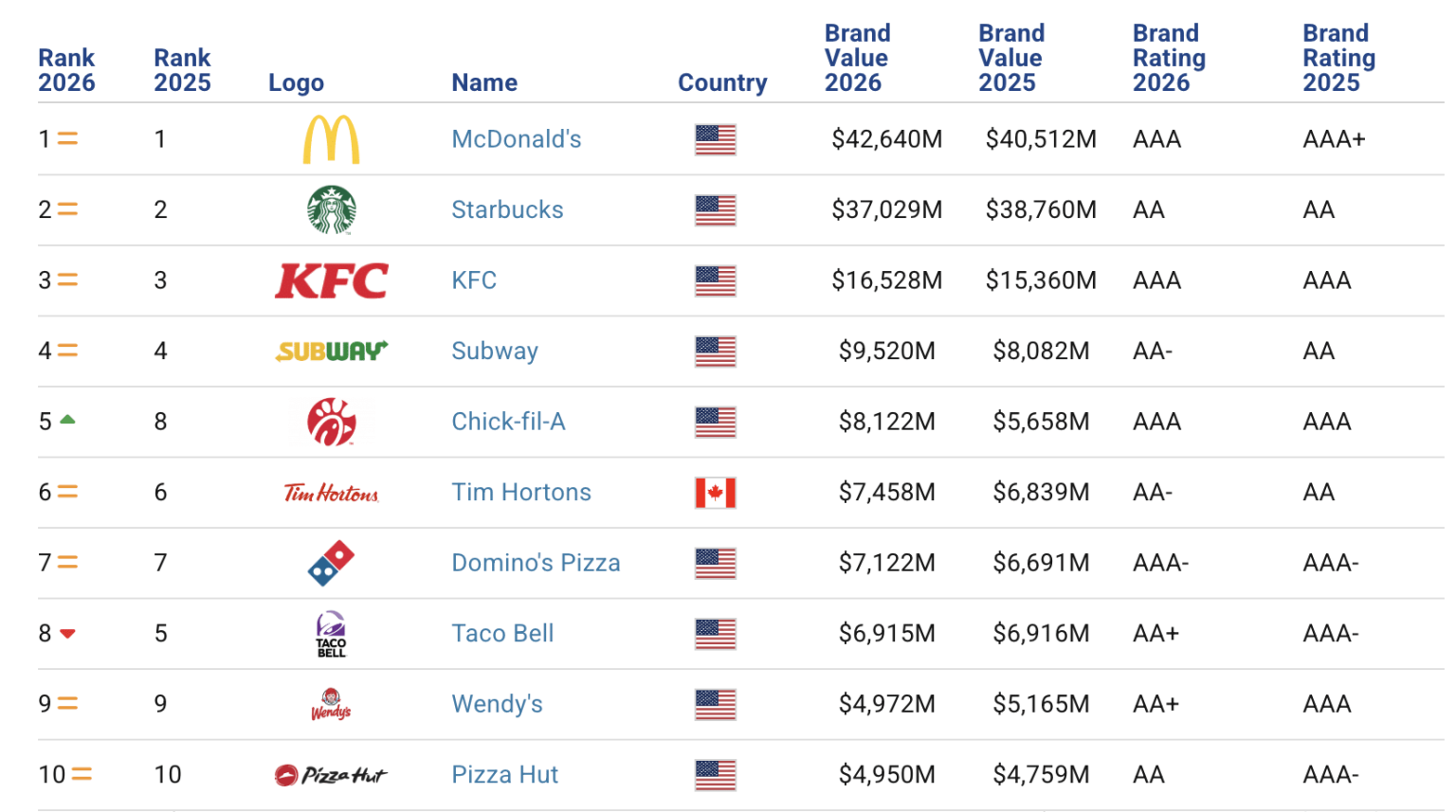Click the Canadian flag for Tim Hortons
This screenshot has height=812, width=1456.
(x=716, y=493)
